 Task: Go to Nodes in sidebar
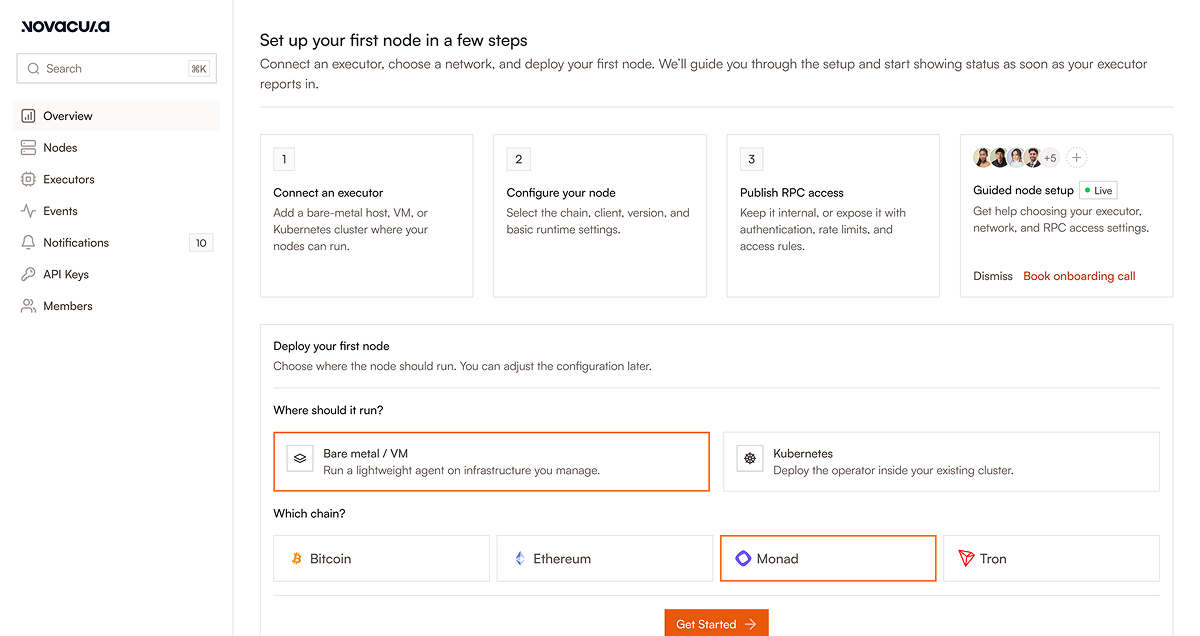(x=116, y=148)
